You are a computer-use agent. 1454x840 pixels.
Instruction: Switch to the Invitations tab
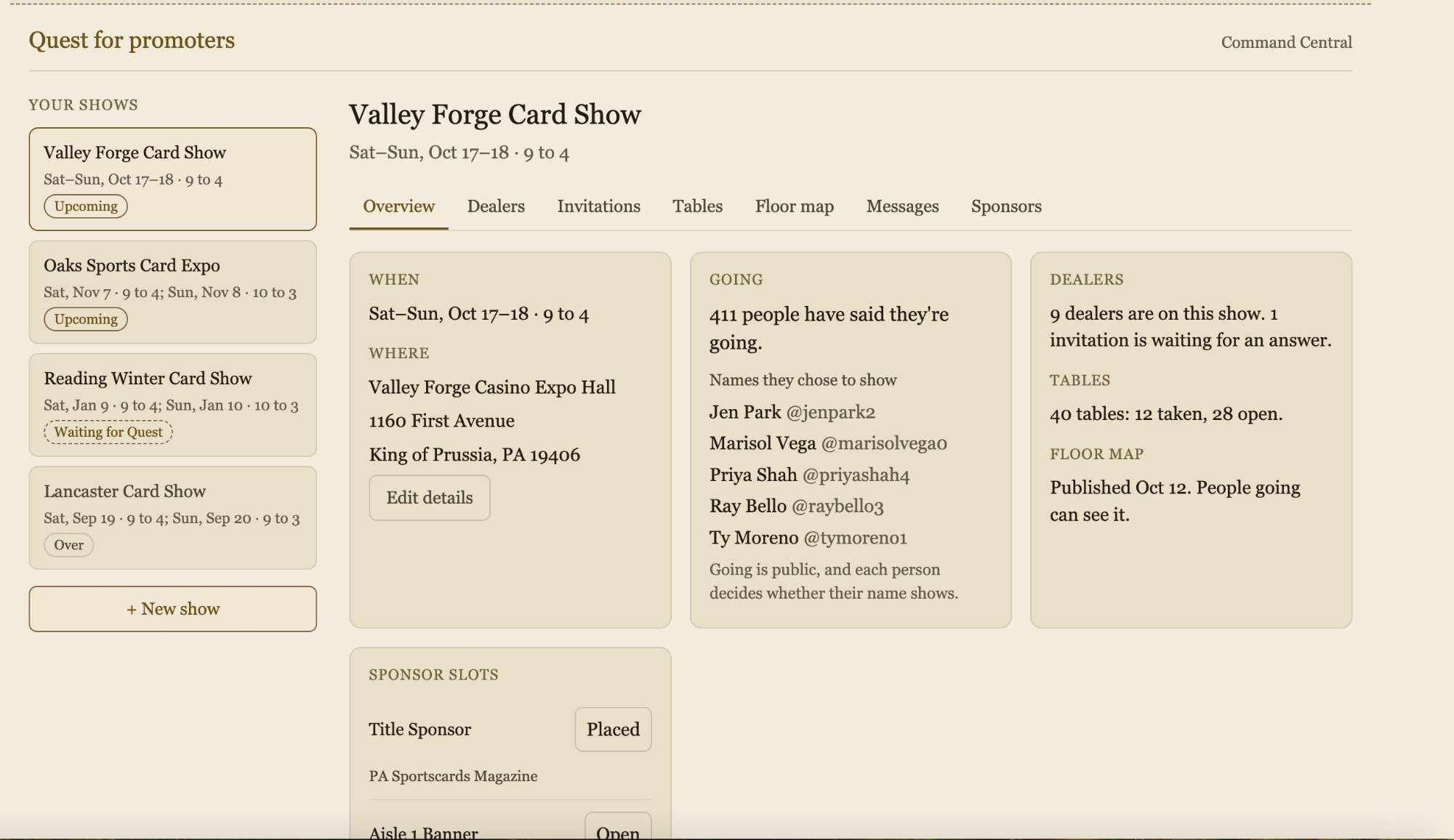[x=598, y=206]
